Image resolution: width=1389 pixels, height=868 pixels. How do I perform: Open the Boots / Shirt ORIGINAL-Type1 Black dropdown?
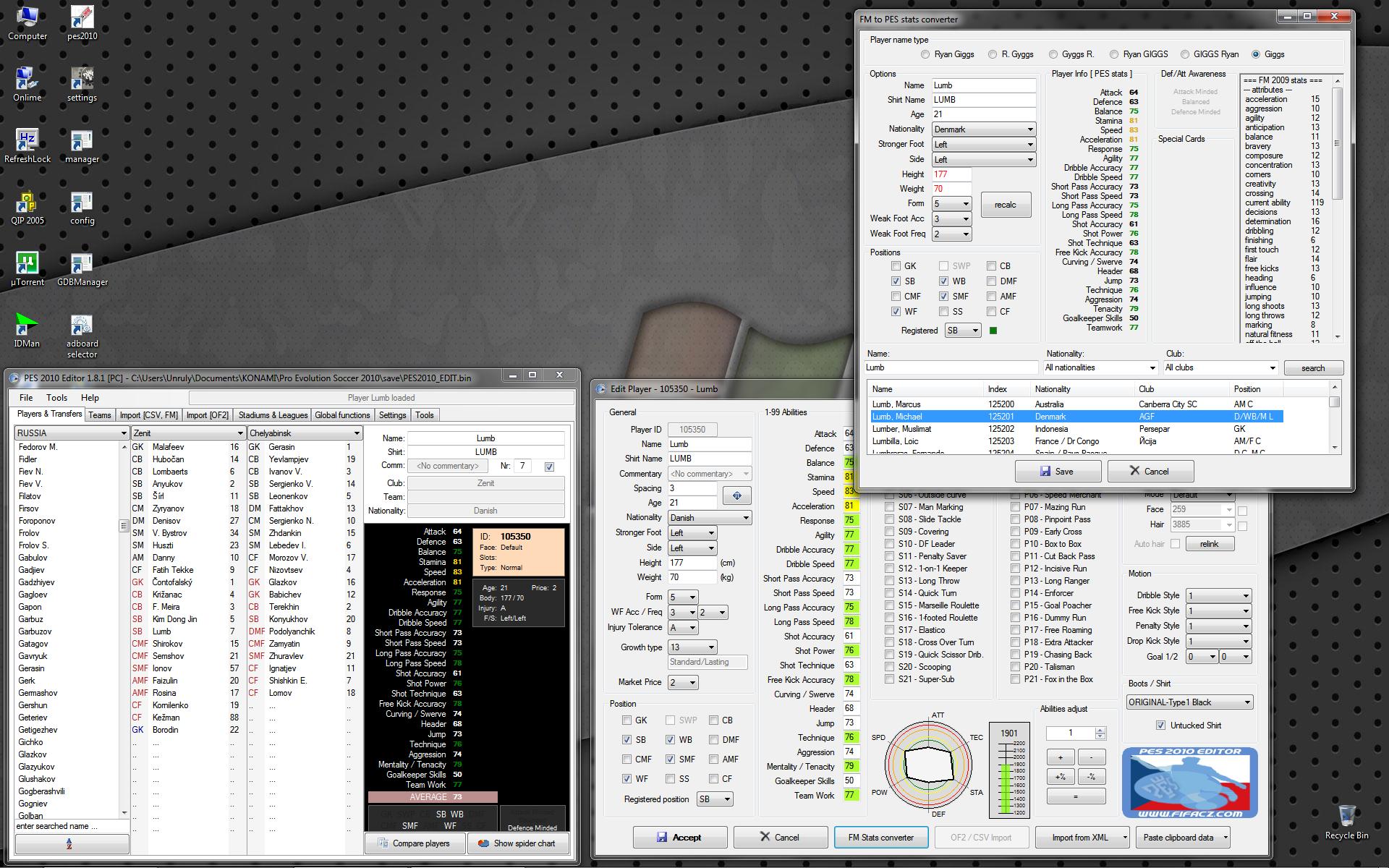pyautogui.click(x=1189, y=702)
